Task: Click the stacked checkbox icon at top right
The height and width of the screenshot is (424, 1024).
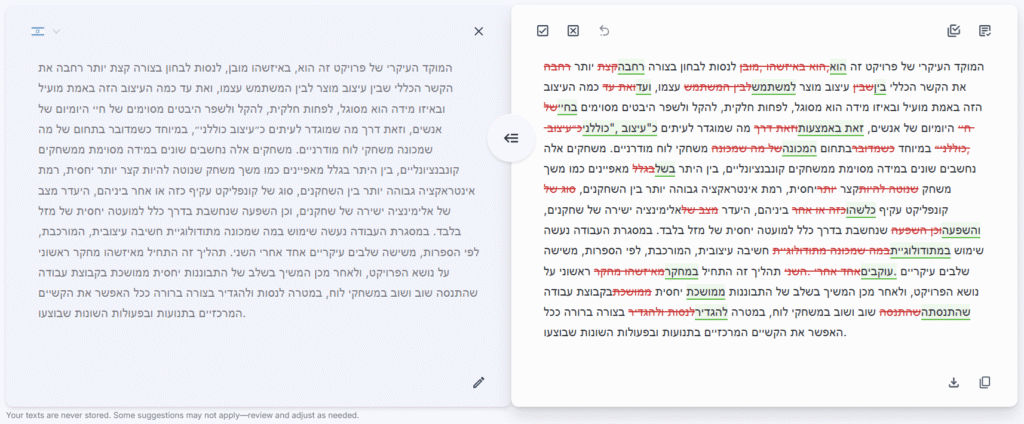Action: [953, 31]
